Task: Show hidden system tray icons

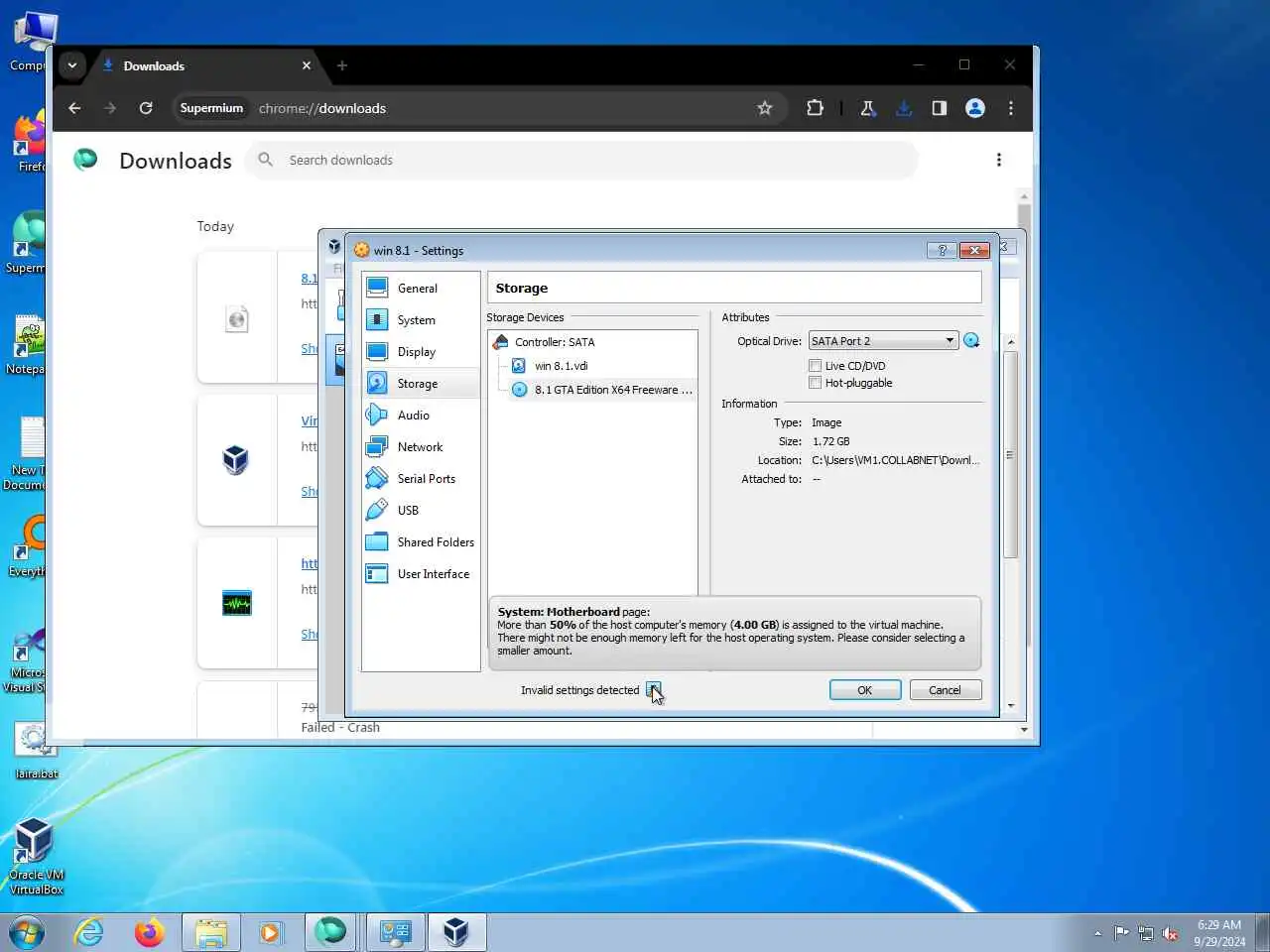Action: [1097, 933]
